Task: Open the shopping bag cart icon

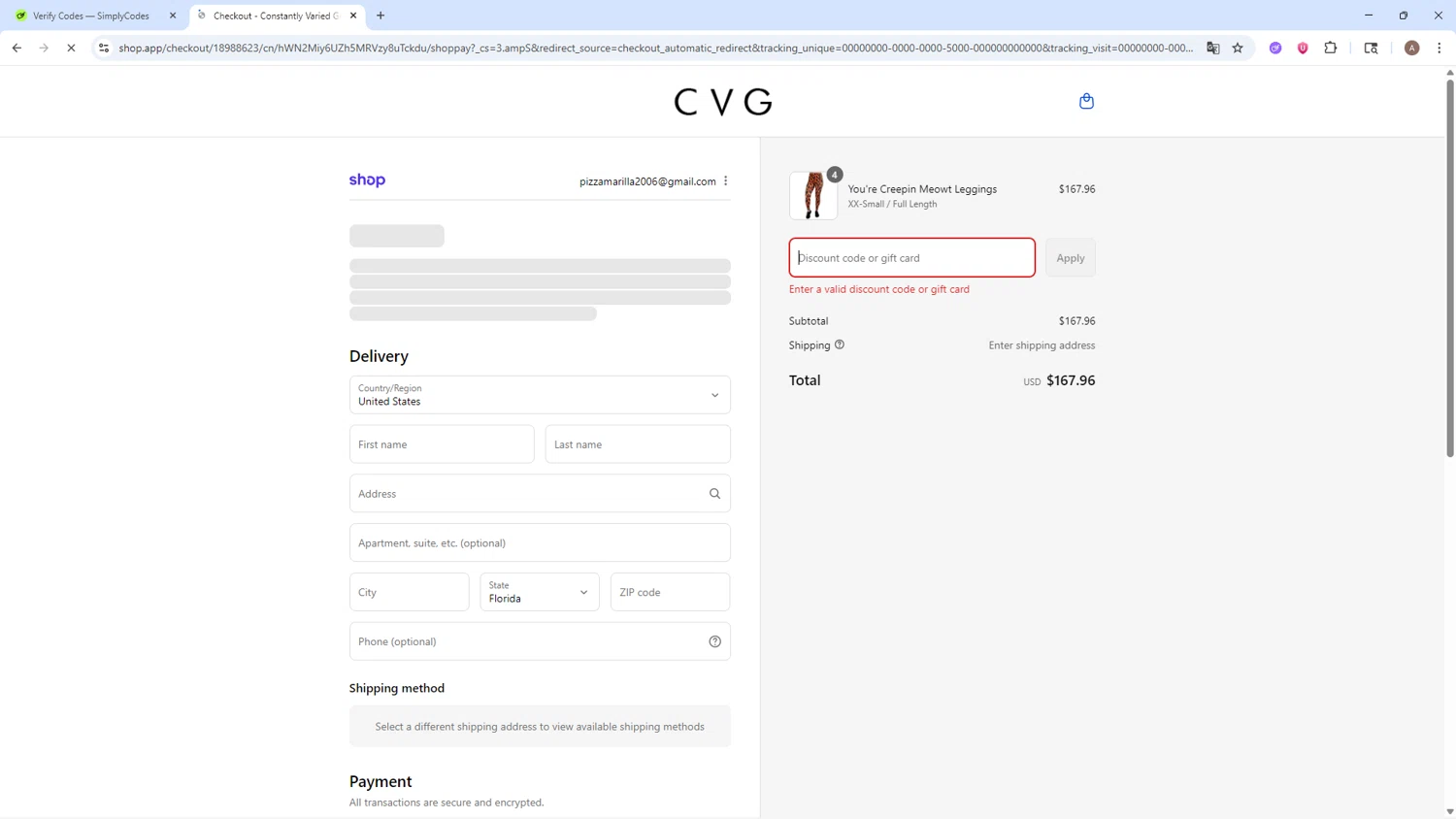Action: (x=1086, y=101)
